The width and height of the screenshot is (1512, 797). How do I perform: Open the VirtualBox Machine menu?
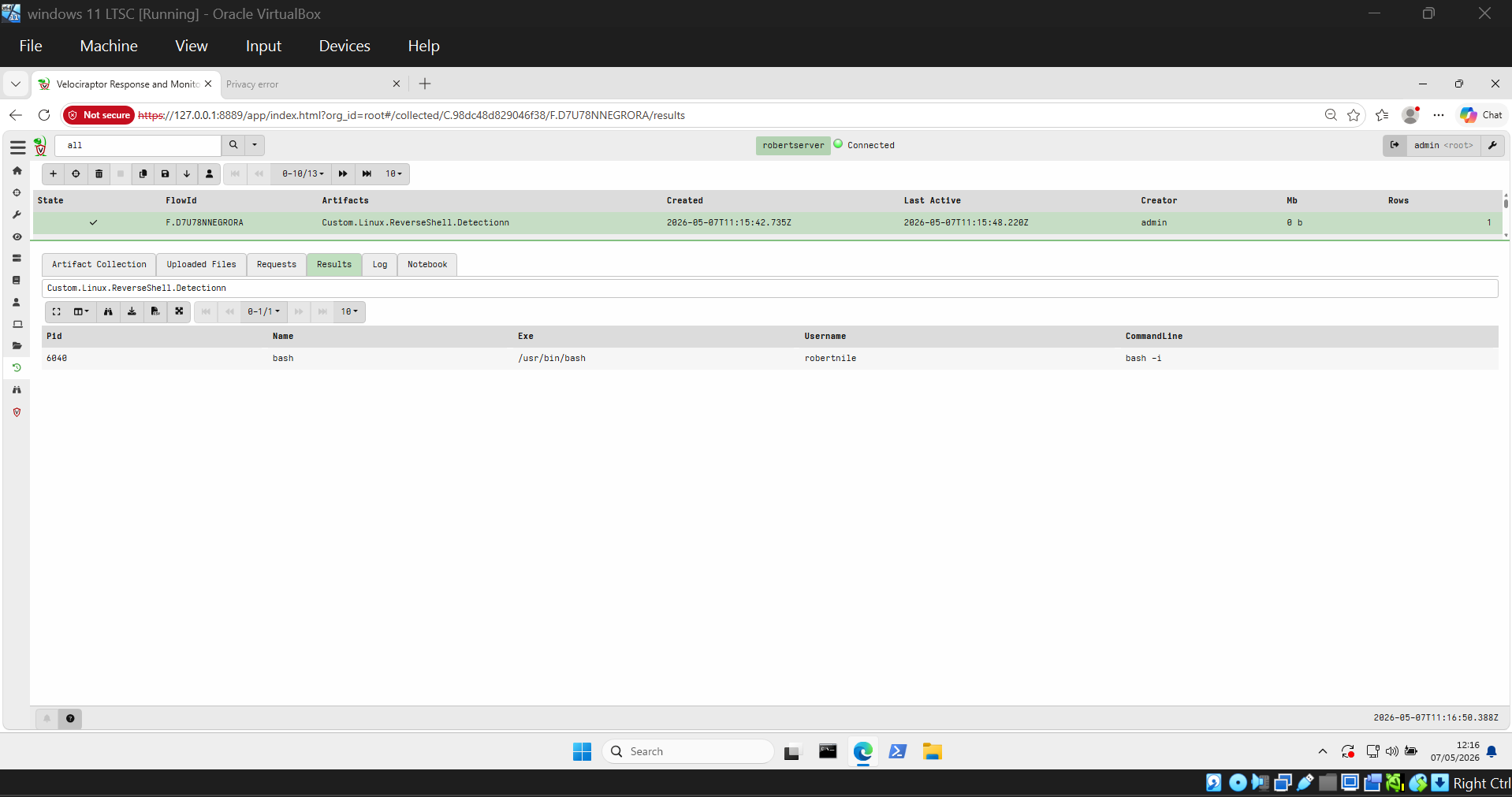(x=109, y=46)
